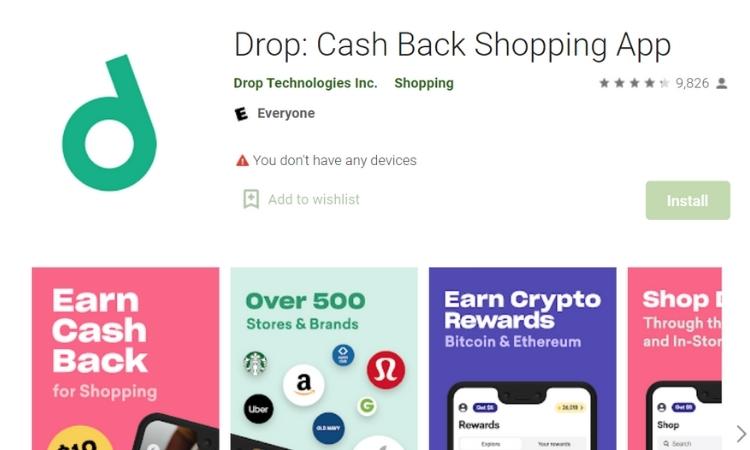The height and width of the screenshot is (450, 750).
Task: Open the Drop Technologies Inc. developer page
Action: tap(305, 83)
